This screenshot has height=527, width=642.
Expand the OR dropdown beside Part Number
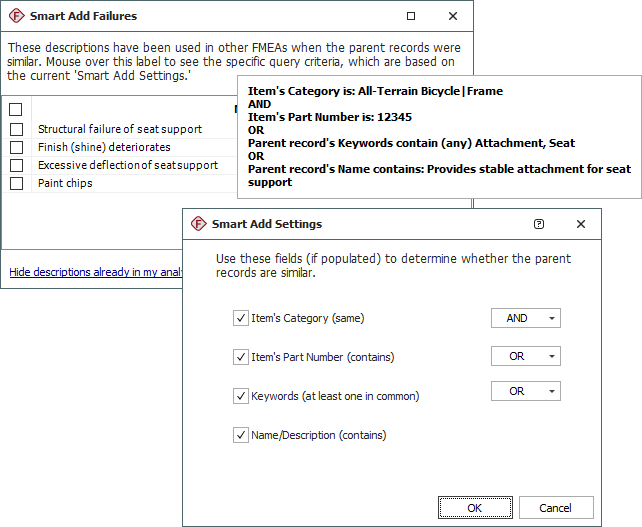click(526, 357)
